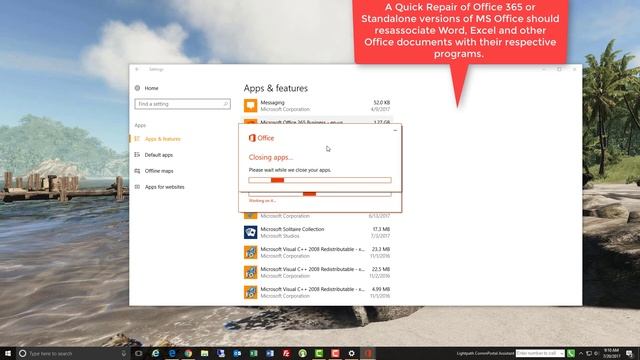Click the Home gear icon in Settings

(138, 88)
